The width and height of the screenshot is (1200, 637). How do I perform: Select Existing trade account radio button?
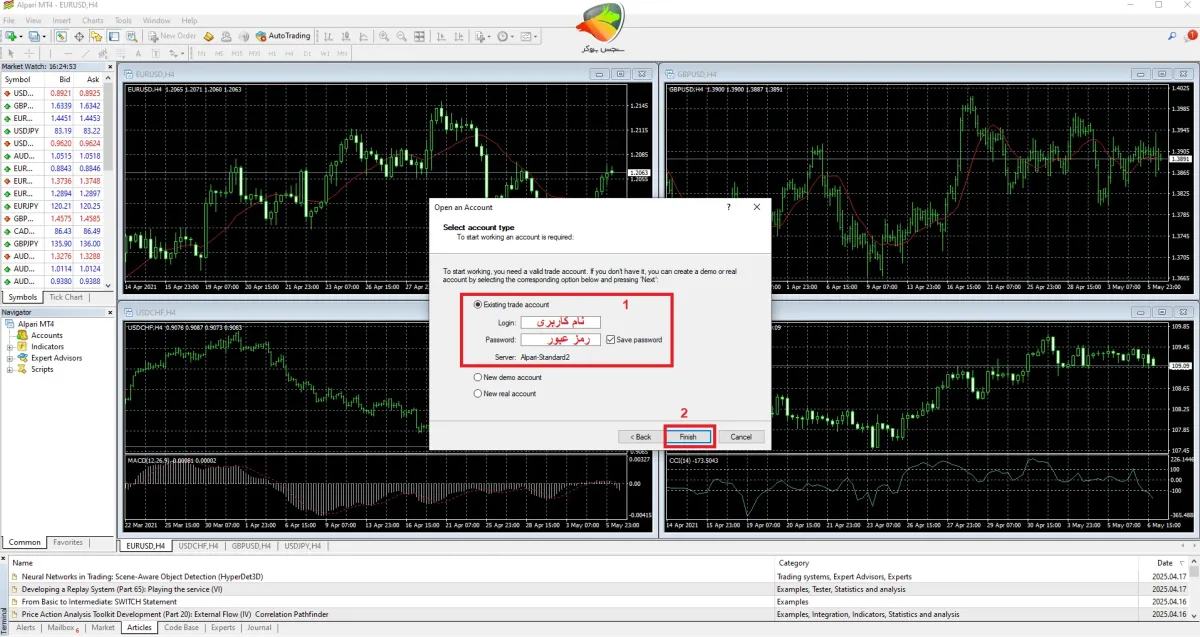coord(477,304)
